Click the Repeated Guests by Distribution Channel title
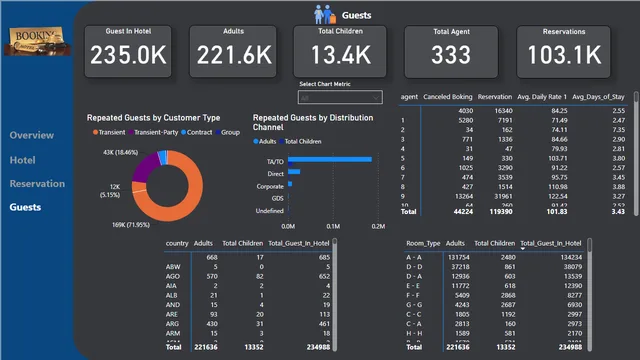 point(313,122)
